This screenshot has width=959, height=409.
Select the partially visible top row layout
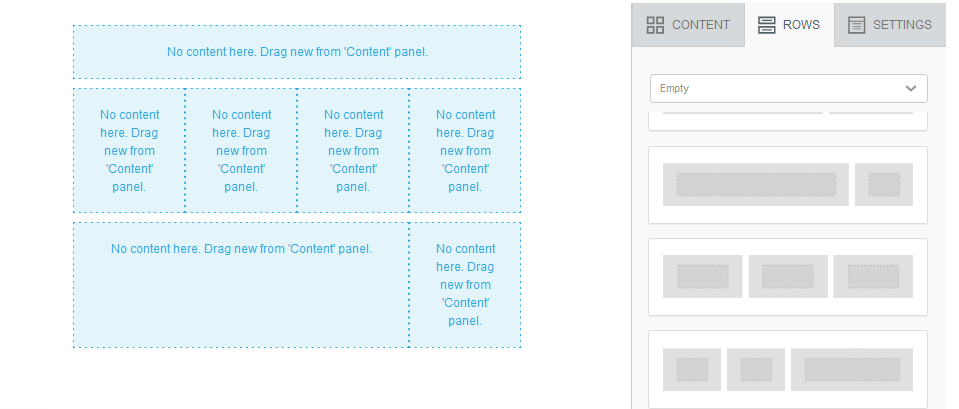click(x=788, y=121)
